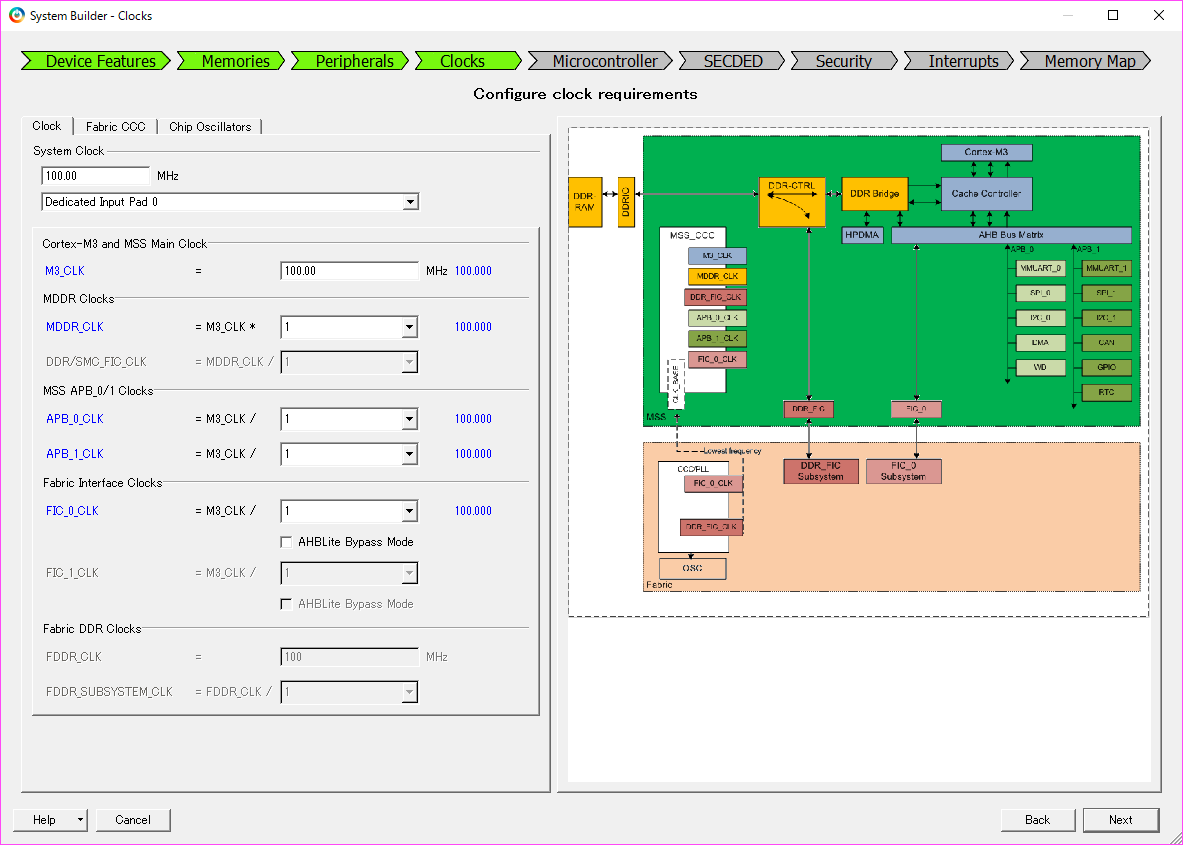Screen dimensions: 1183x845
Task: Open the APB_0_CLK divider dropdown
Action: [411, 418]
